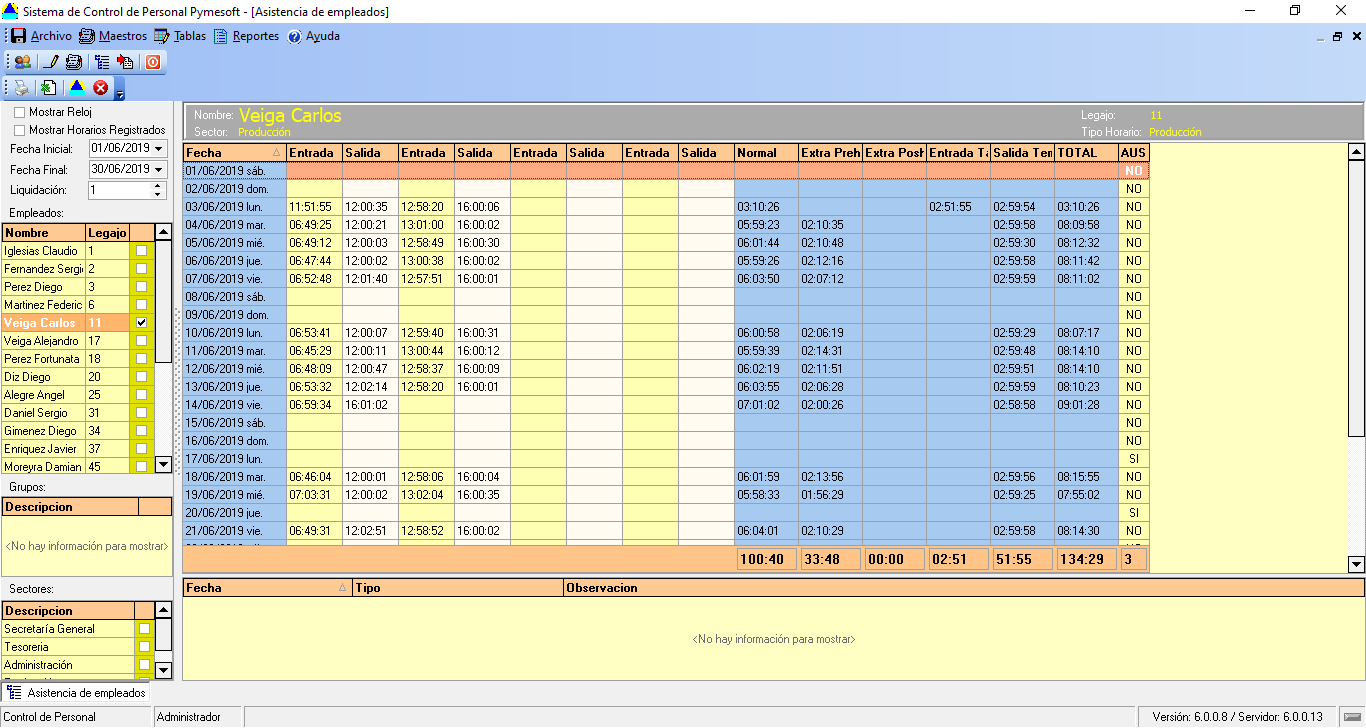Click the 11:51:55 entrada cell
This screenshot has height=728, width=1366.
(314, 207)
